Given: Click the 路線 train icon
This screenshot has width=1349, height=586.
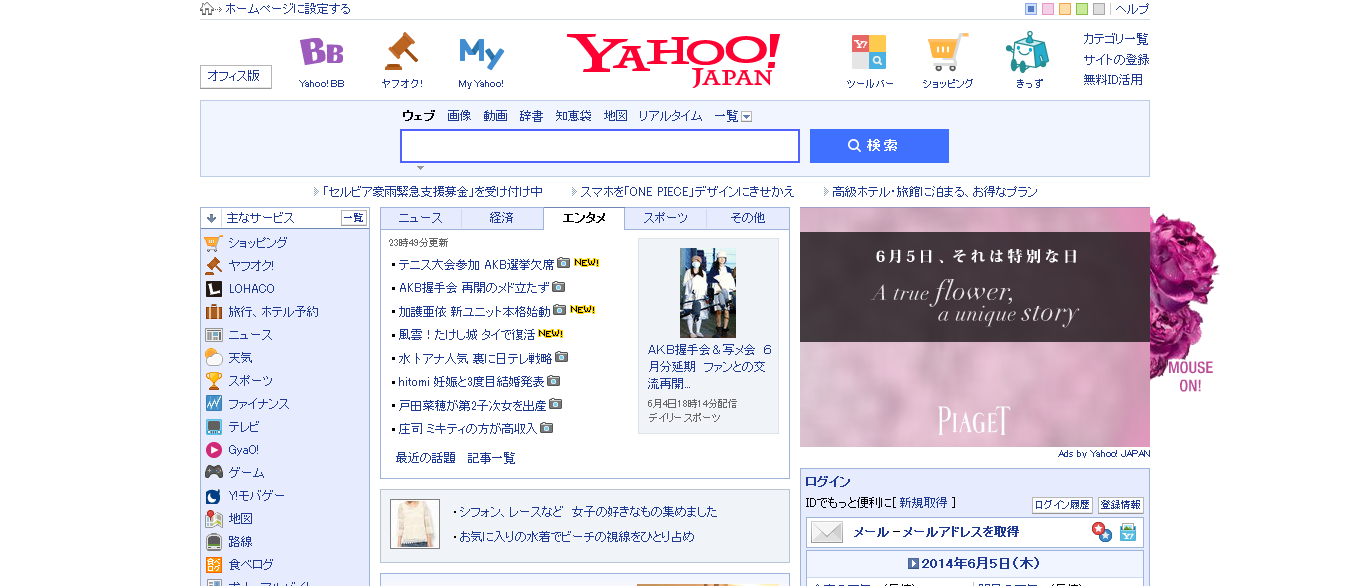Looking at the screenshot, I should coord(213,542).
